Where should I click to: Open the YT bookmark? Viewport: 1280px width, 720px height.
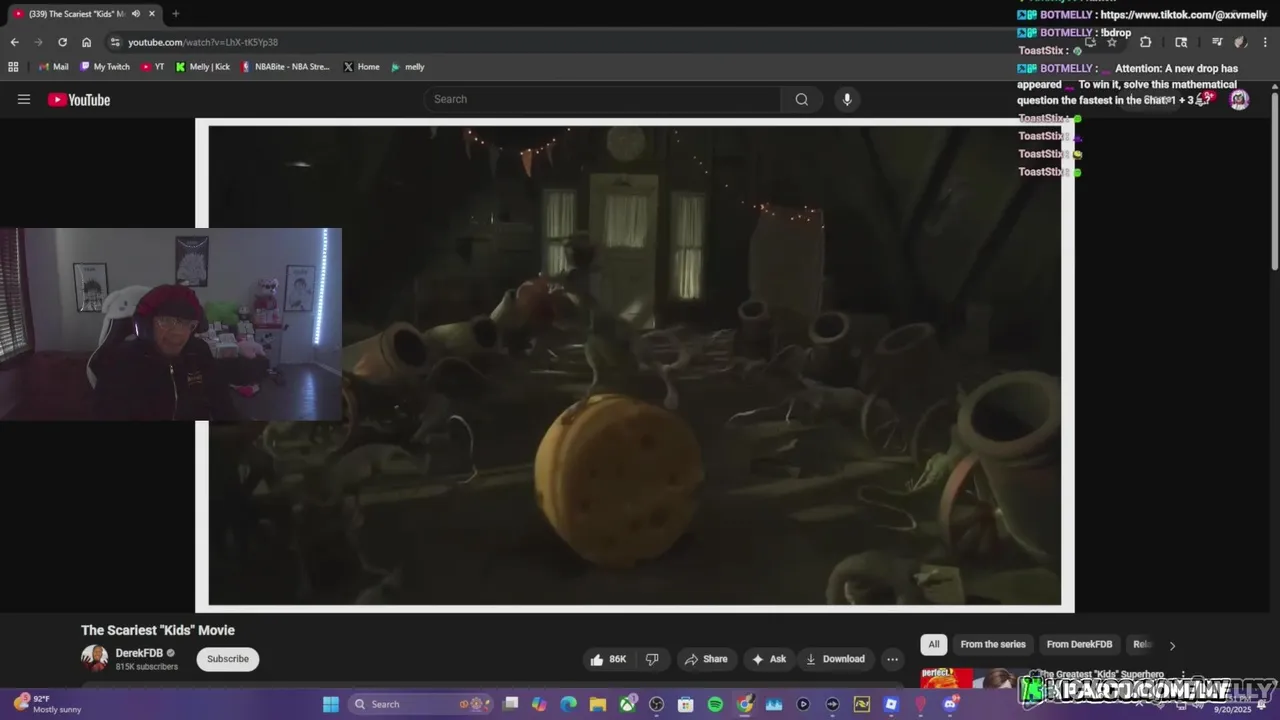pyautogui.click(x=153, y=67)
